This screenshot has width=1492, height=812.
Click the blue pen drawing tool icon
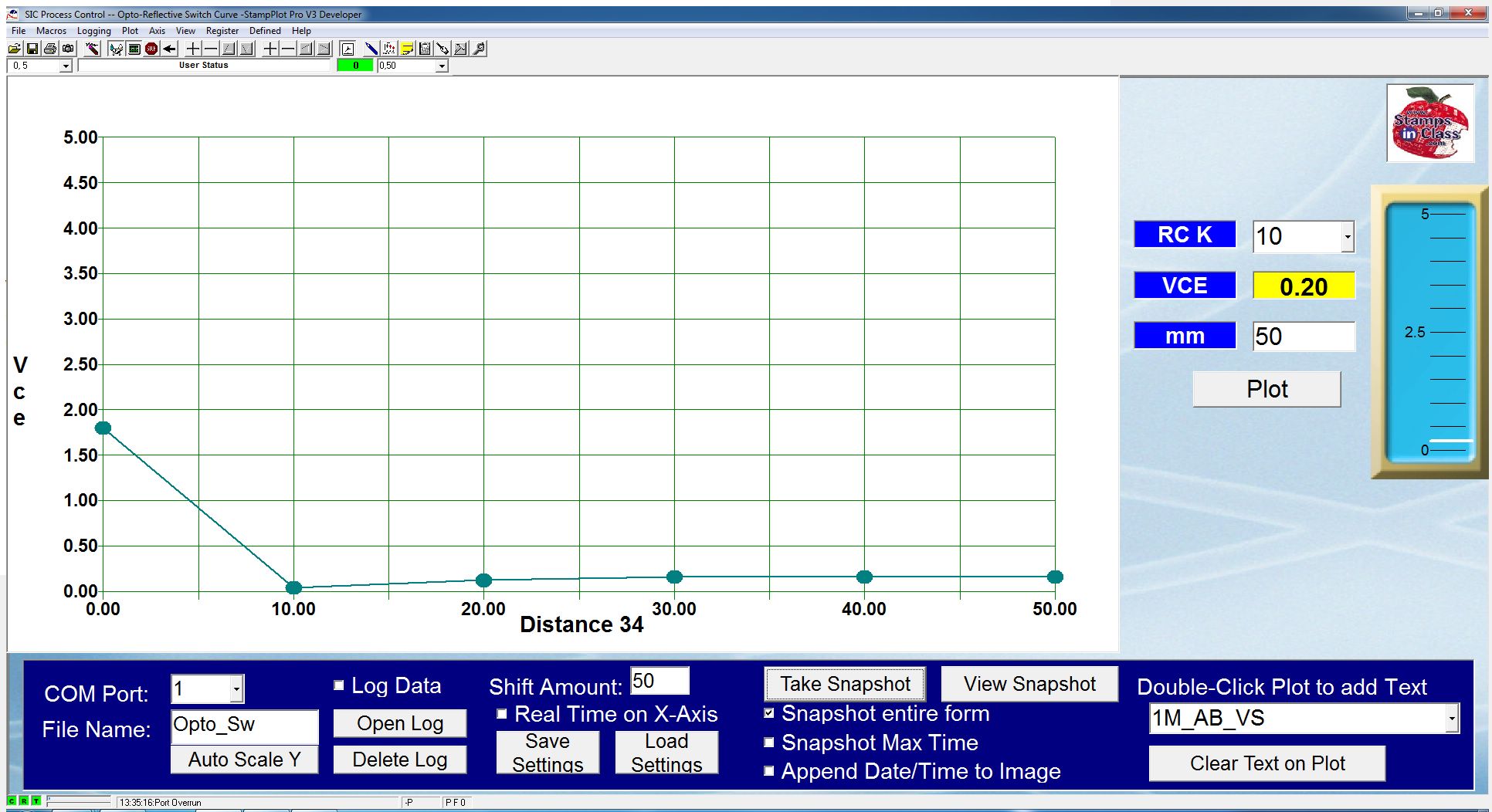click(371, 49)
